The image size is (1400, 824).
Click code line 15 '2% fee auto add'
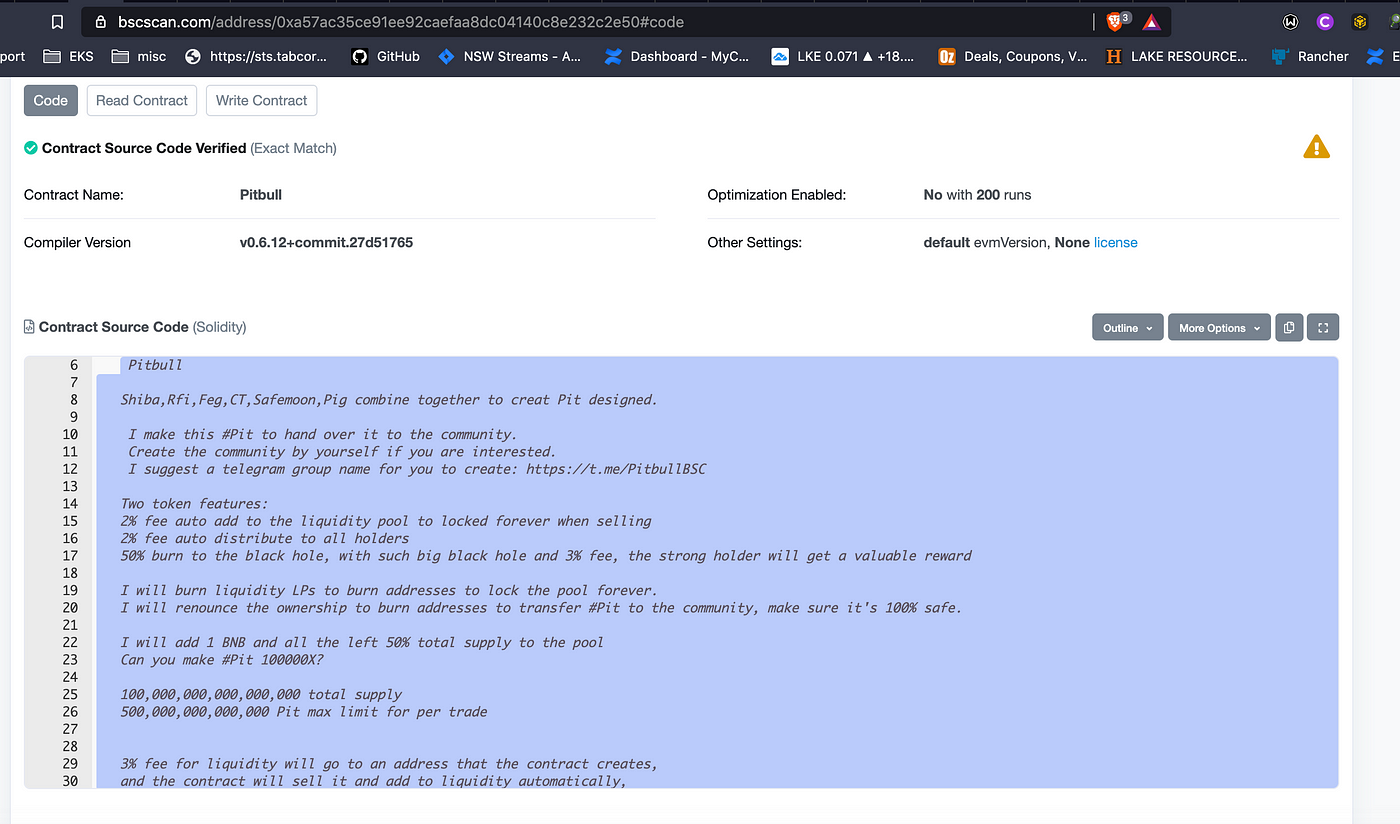(x=386, y=521)
